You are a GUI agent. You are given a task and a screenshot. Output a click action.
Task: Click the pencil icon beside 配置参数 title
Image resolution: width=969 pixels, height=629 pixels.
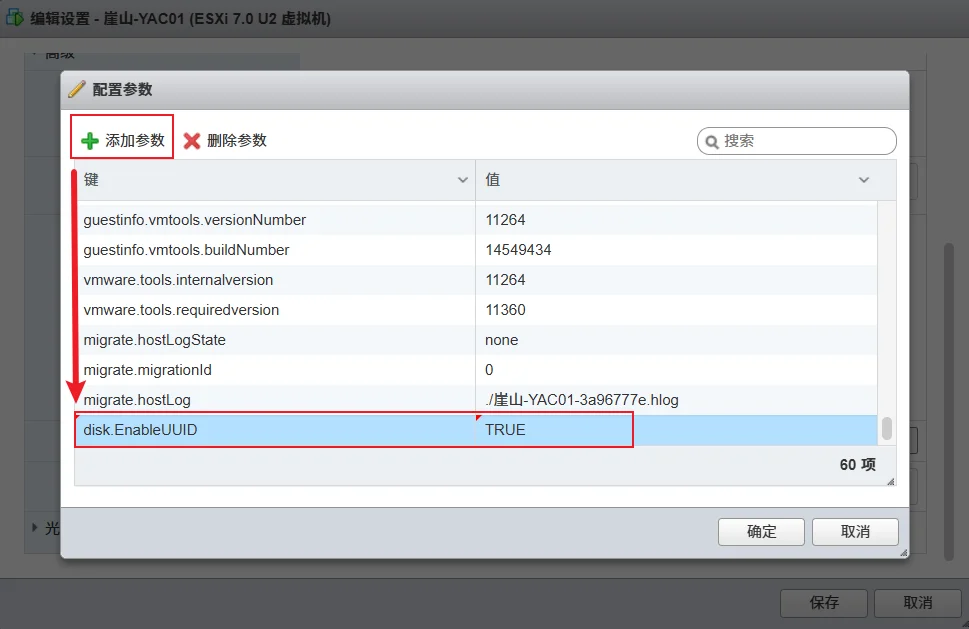(77, 89)
